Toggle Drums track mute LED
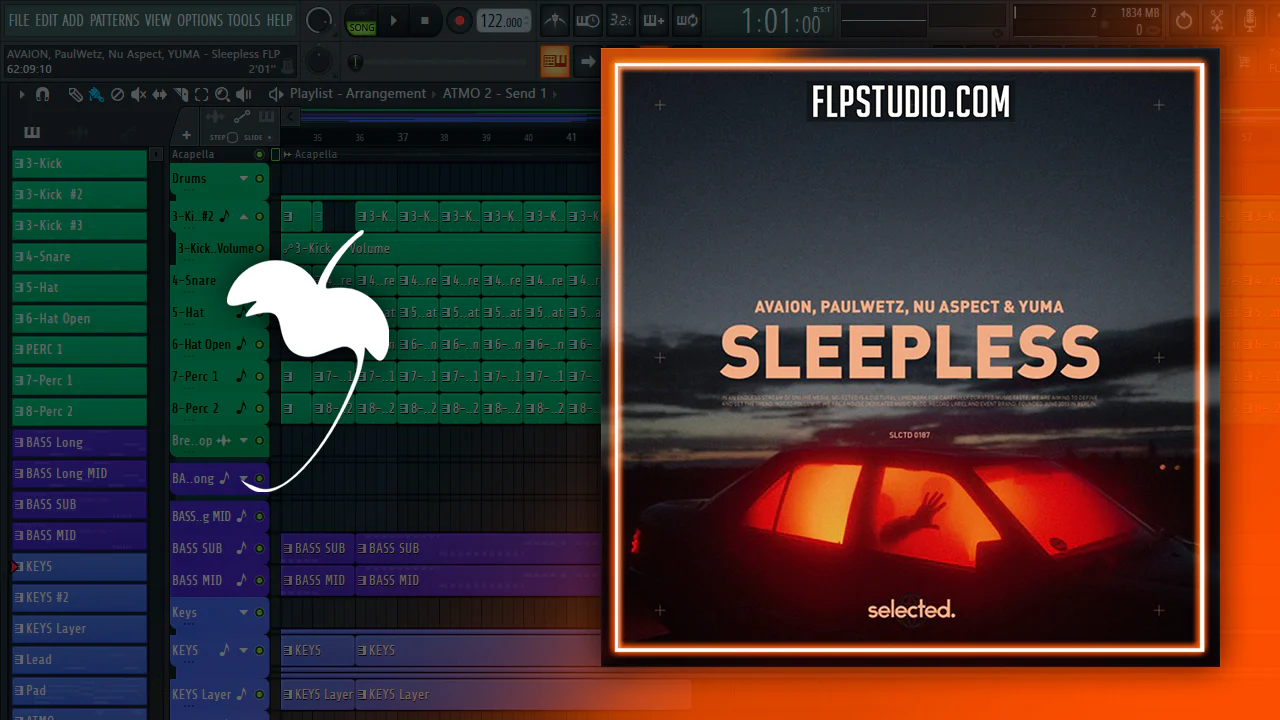 (260, 179)
